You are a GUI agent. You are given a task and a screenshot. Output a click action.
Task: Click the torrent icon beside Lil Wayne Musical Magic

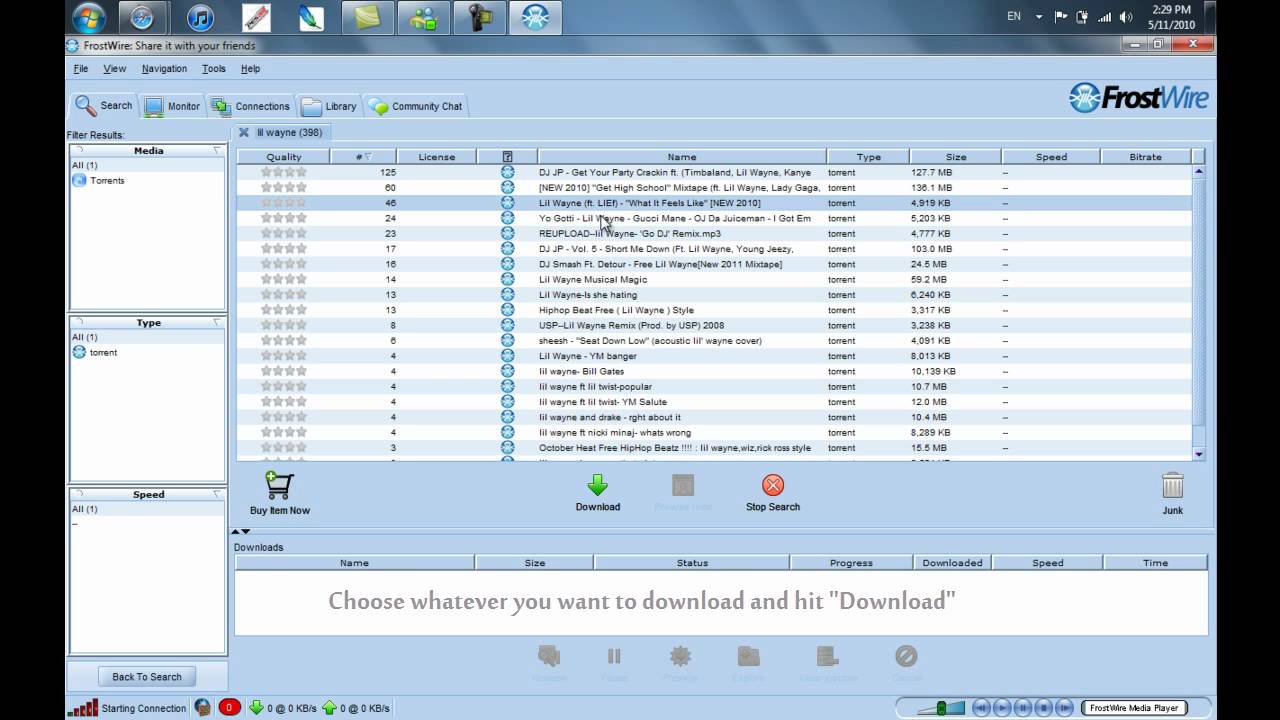tap(507, 279)
